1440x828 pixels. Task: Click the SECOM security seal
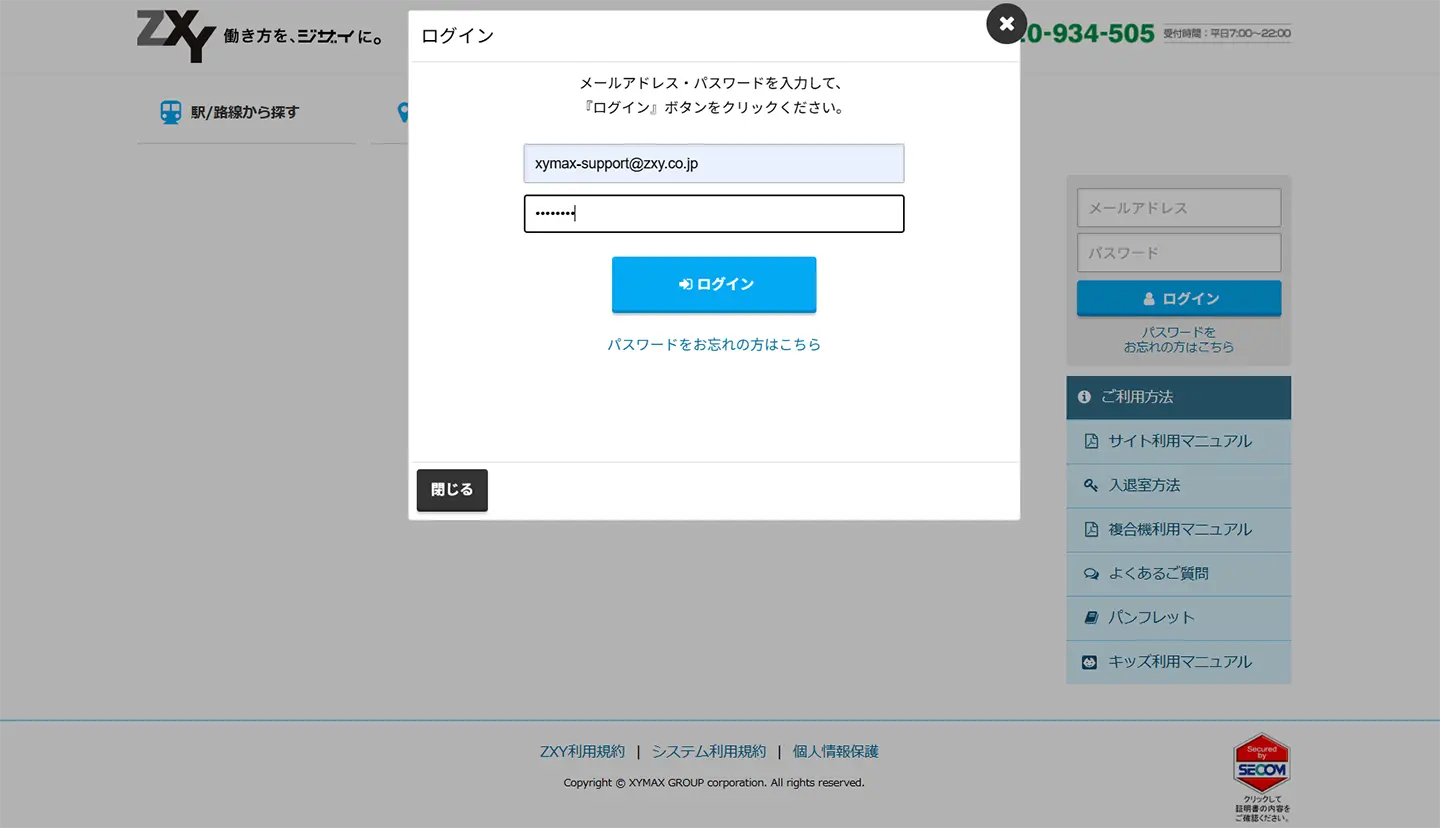pyautogui.click(x=1261, y=765)
